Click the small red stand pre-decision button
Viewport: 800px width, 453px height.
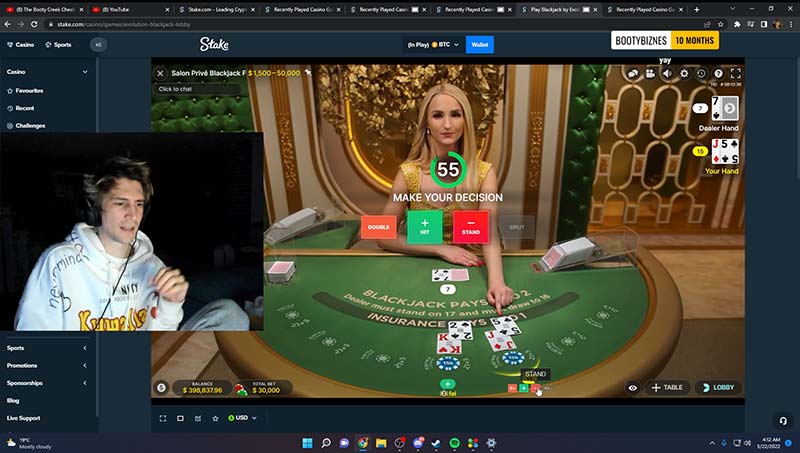(x=535, y=389)
